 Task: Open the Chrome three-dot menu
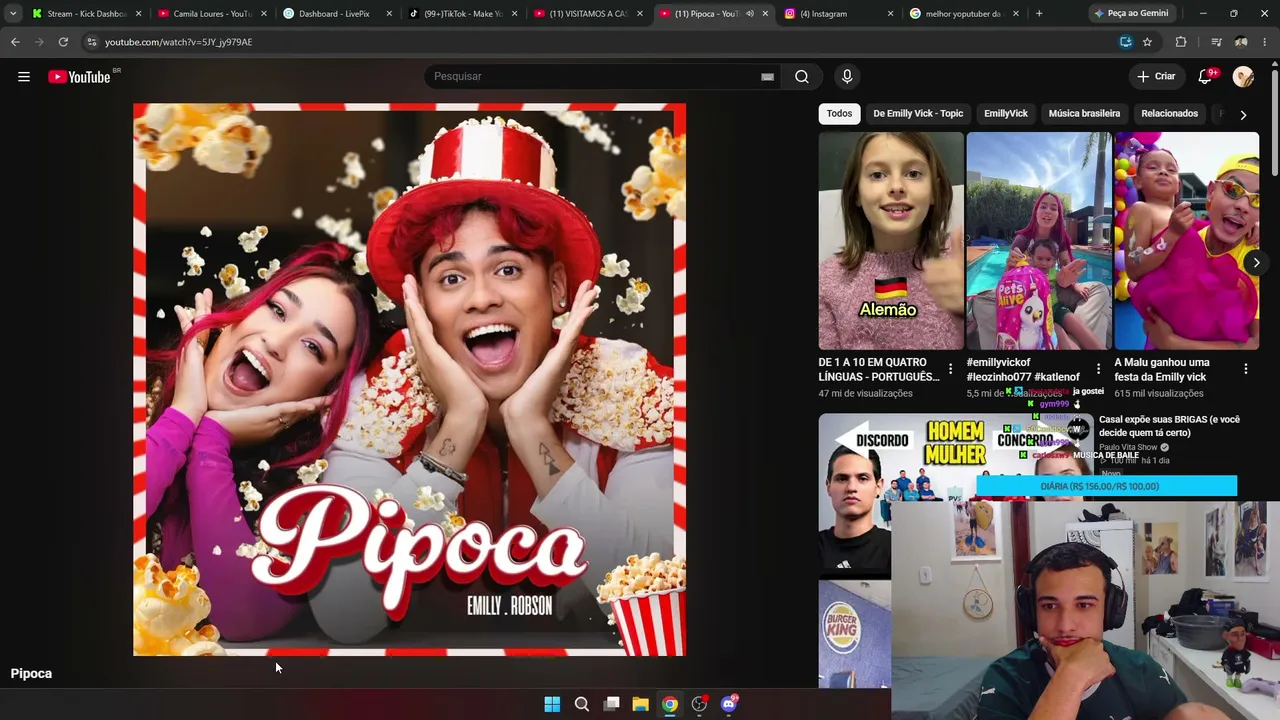point(1265,42)
